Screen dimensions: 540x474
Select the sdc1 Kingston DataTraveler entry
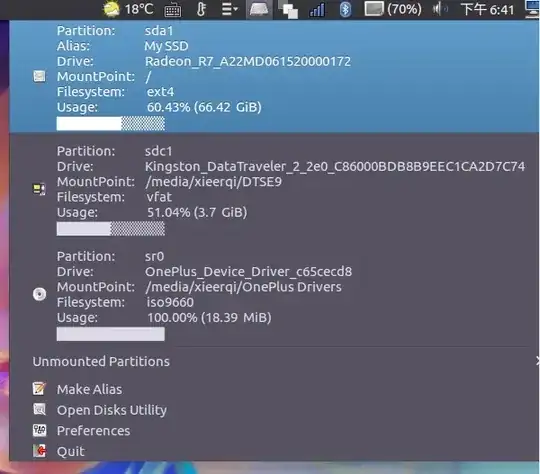pyautogui.click(x=274, y=189)
